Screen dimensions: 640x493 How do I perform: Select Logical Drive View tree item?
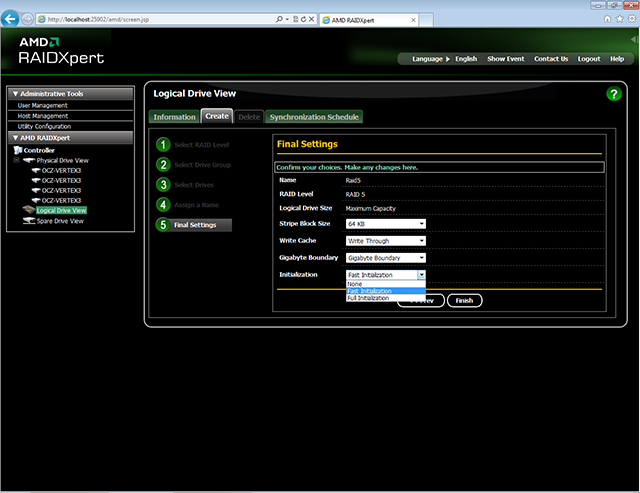pos(61,211)
